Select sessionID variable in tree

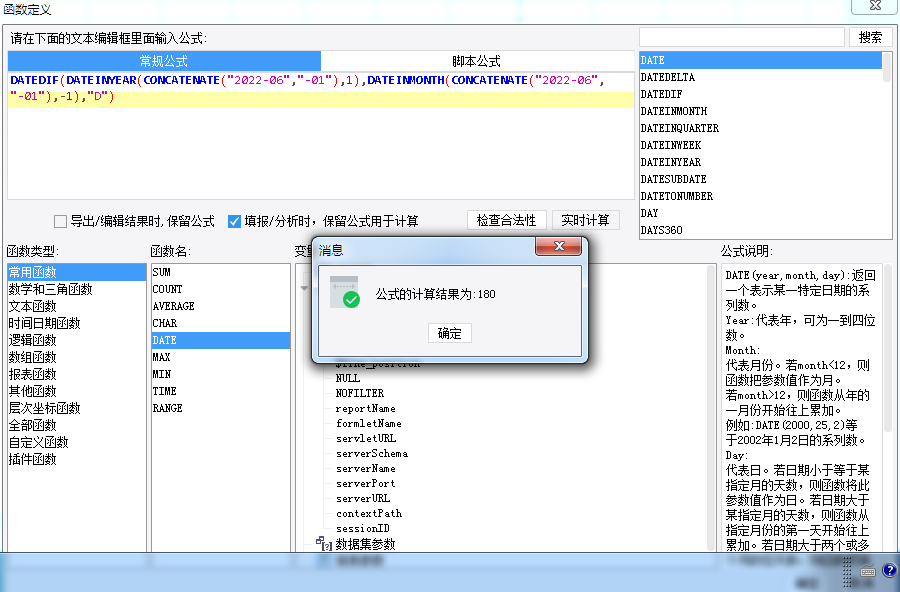click(363, 528)
